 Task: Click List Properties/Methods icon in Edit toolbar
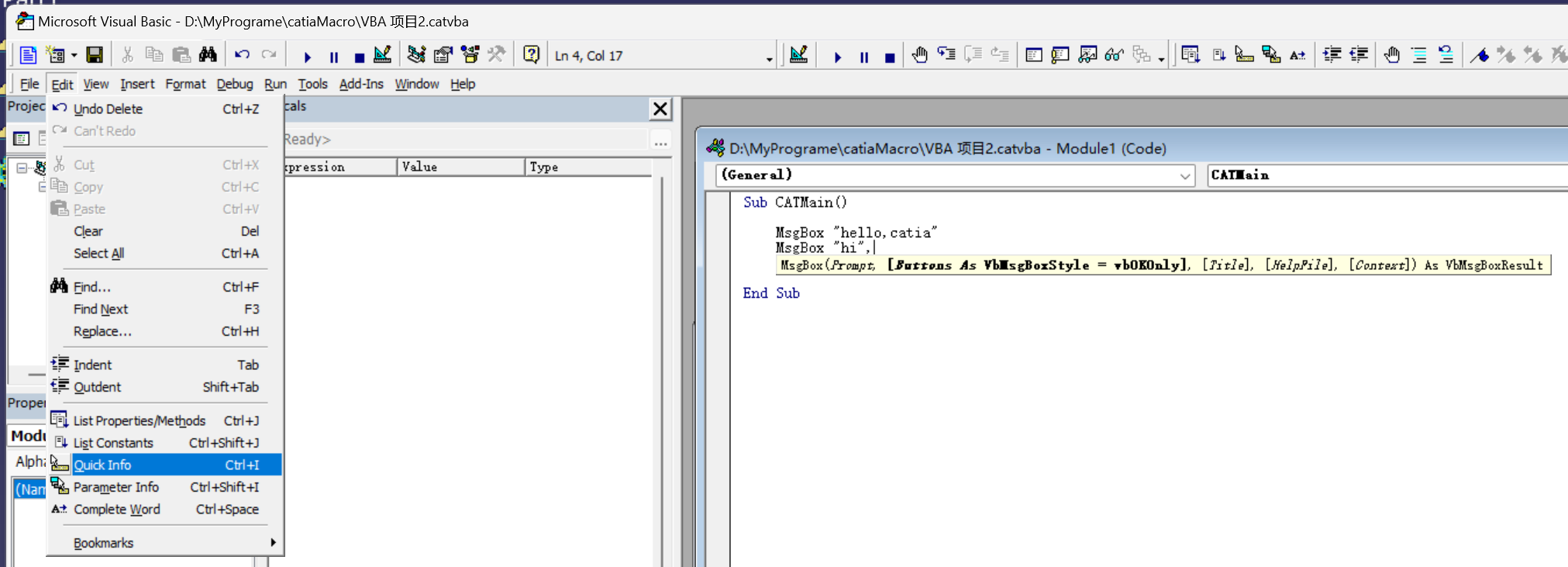(1191, 55)
